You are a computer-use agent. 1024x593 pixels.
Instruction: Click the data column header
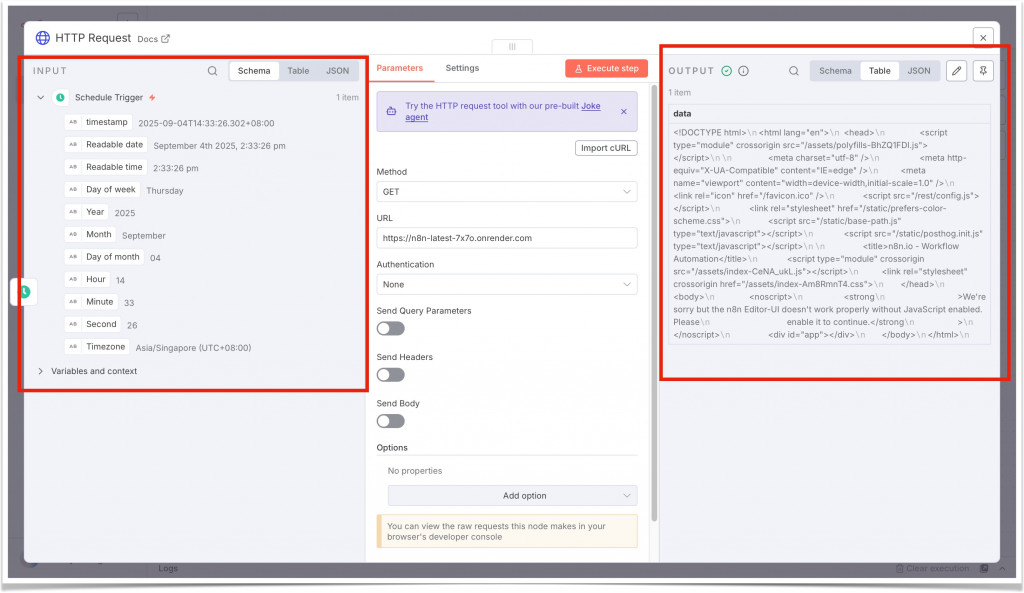pyautogui.click(x=829, y=114)
